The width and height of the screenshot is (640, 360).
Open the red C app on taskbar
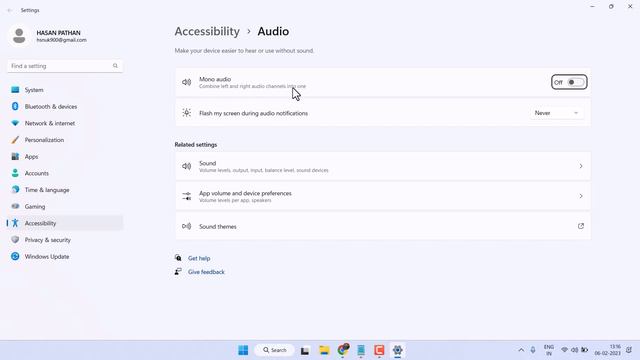[379, 350]
